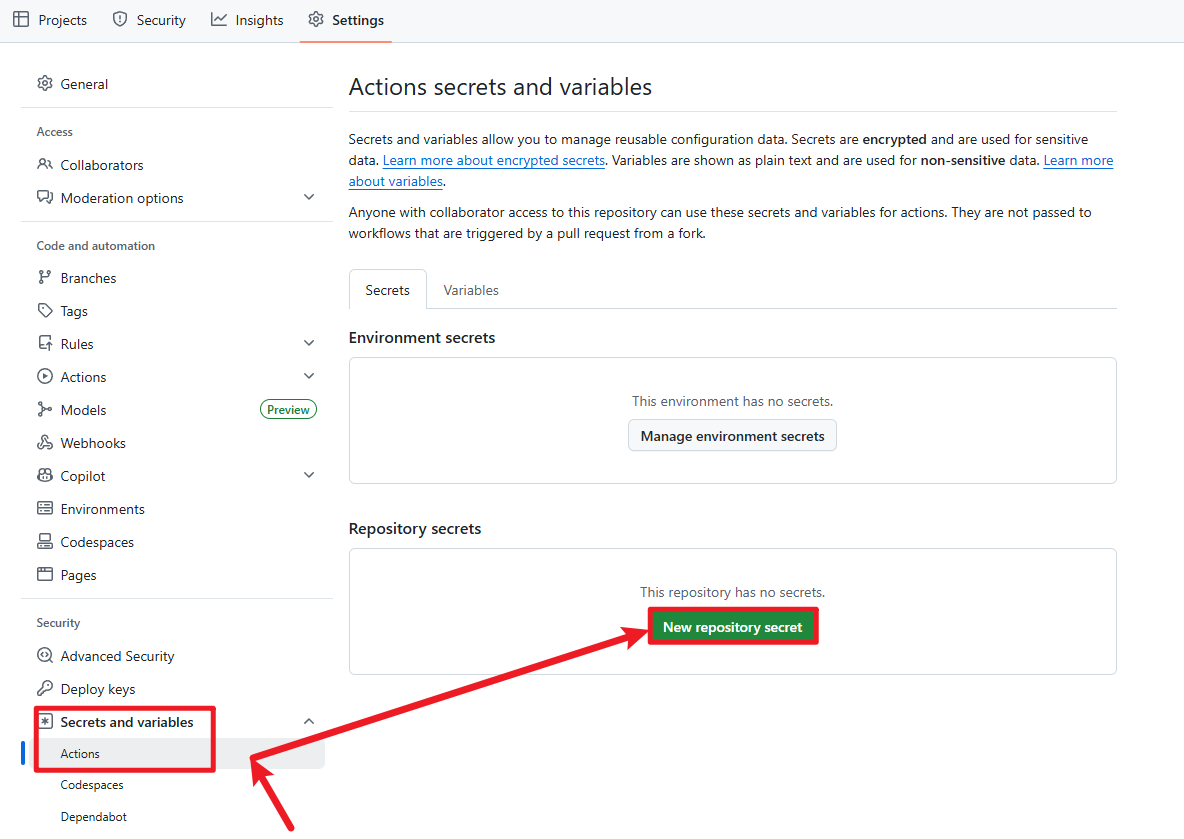The height and width of the screenshot is (839, 1184).
Task: Click 'This environment has no secrets.' text
Action: click(x=732, y=401)
